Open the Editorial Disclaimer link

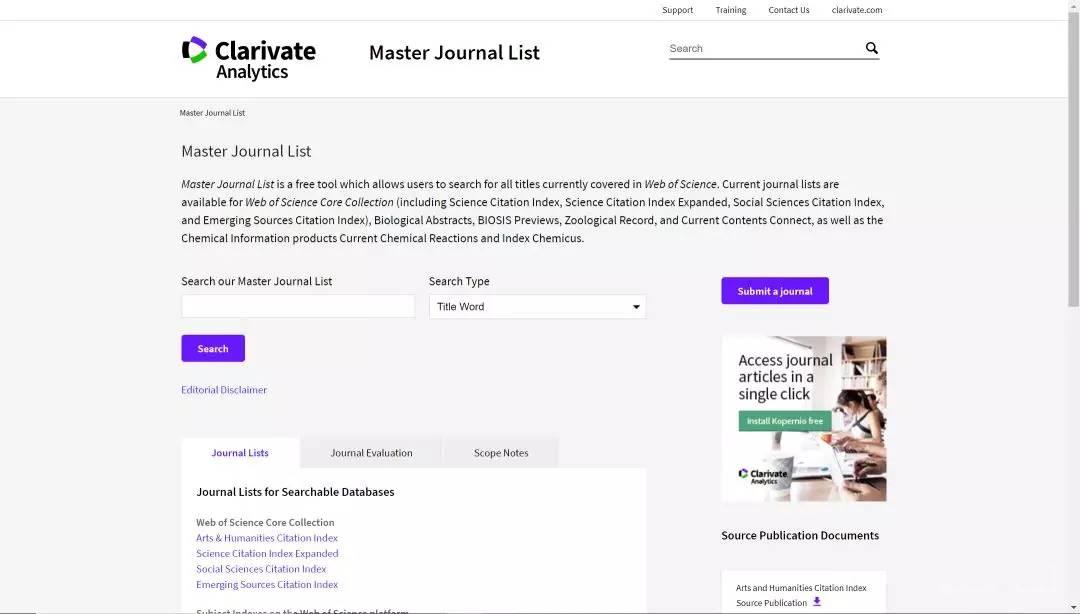pos(224,390)
